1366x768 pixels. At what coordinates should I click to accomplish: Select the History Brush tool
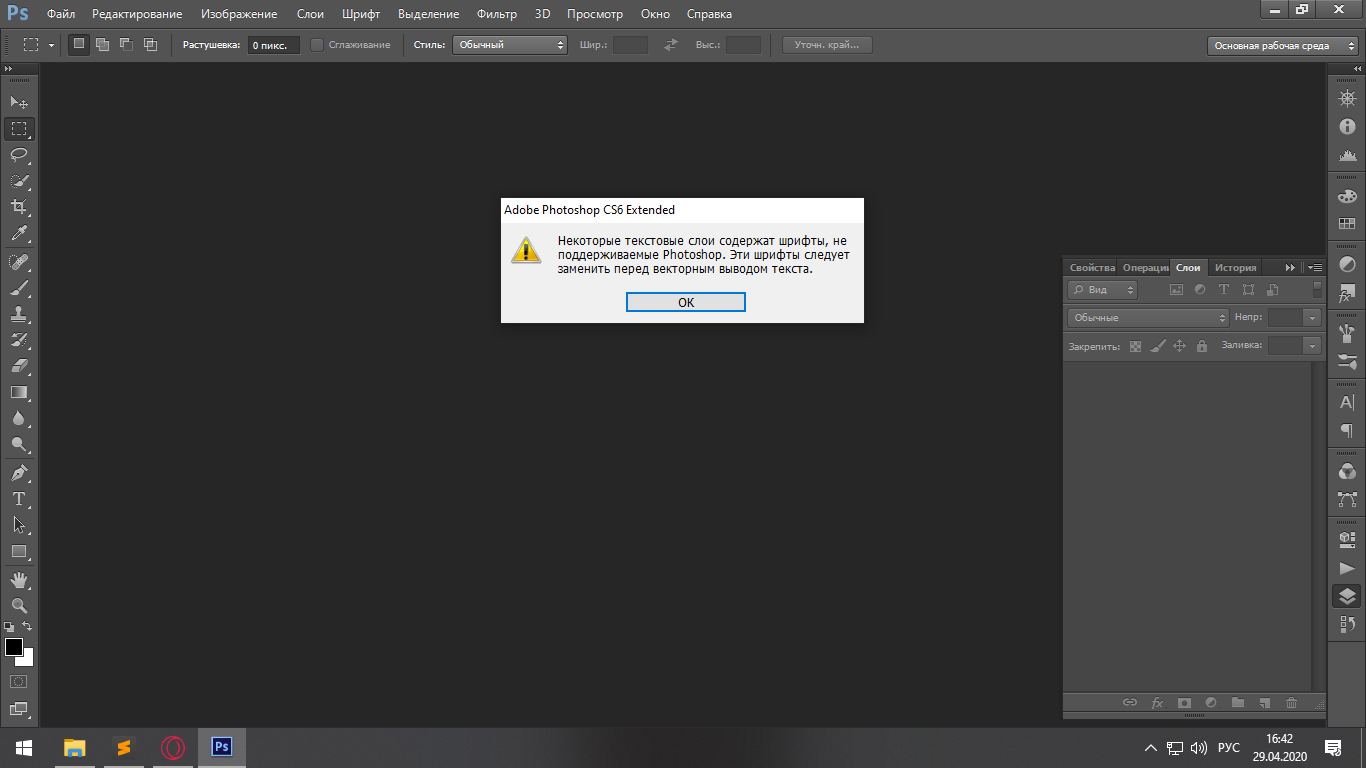[x=19, y=340]
